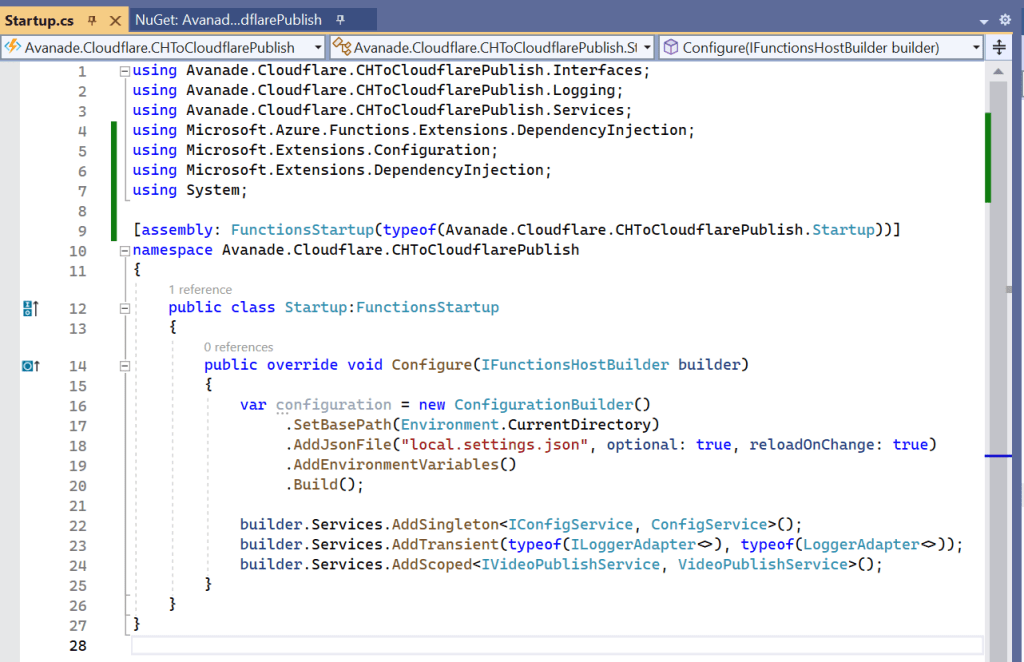
Task: Switch to the NuGet package manager tab
Action: pyautogui.click(x=230, y=20)
